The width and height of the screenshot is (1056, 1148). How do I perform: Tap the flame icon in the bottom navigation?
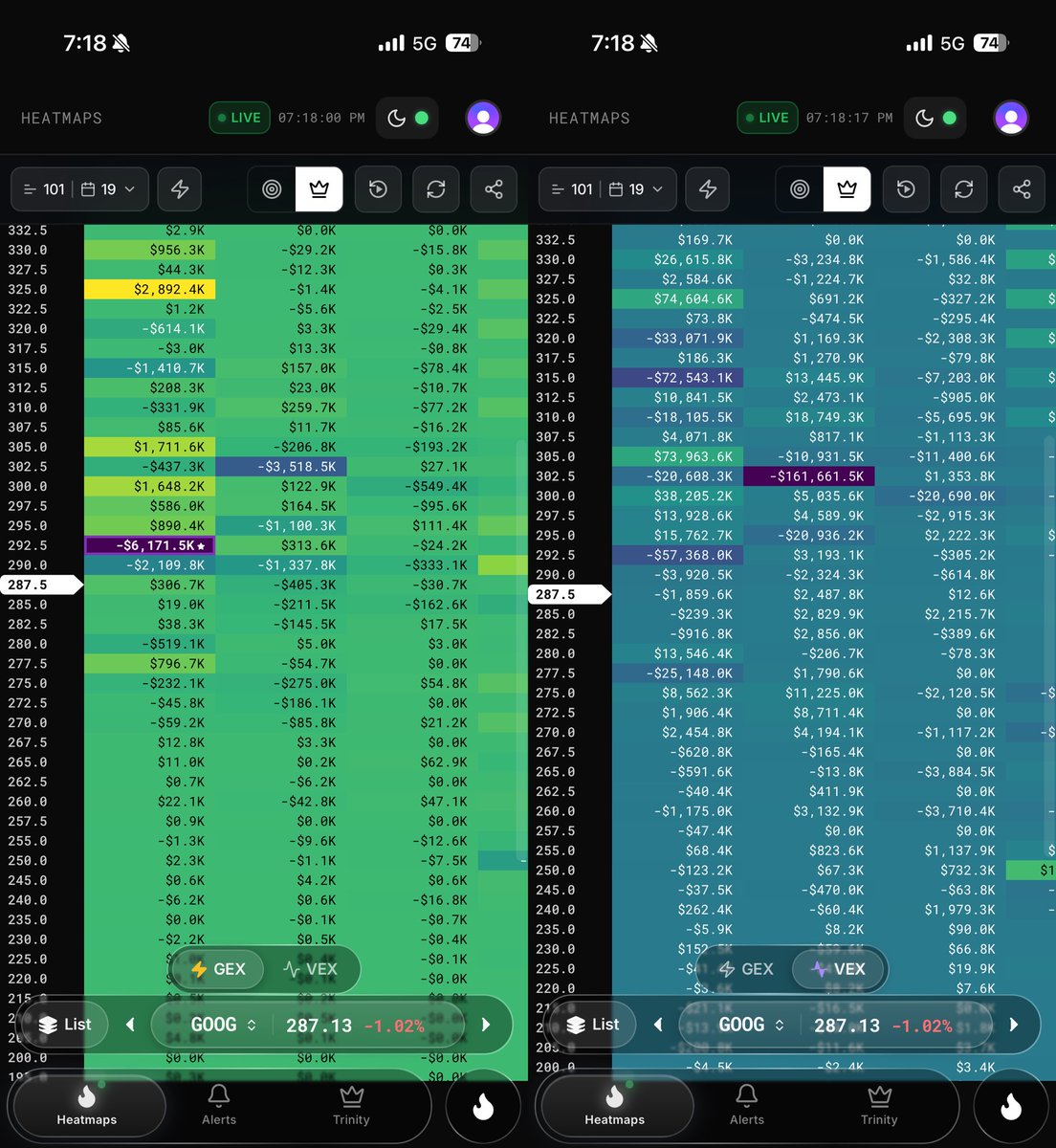click(483, 1105)
